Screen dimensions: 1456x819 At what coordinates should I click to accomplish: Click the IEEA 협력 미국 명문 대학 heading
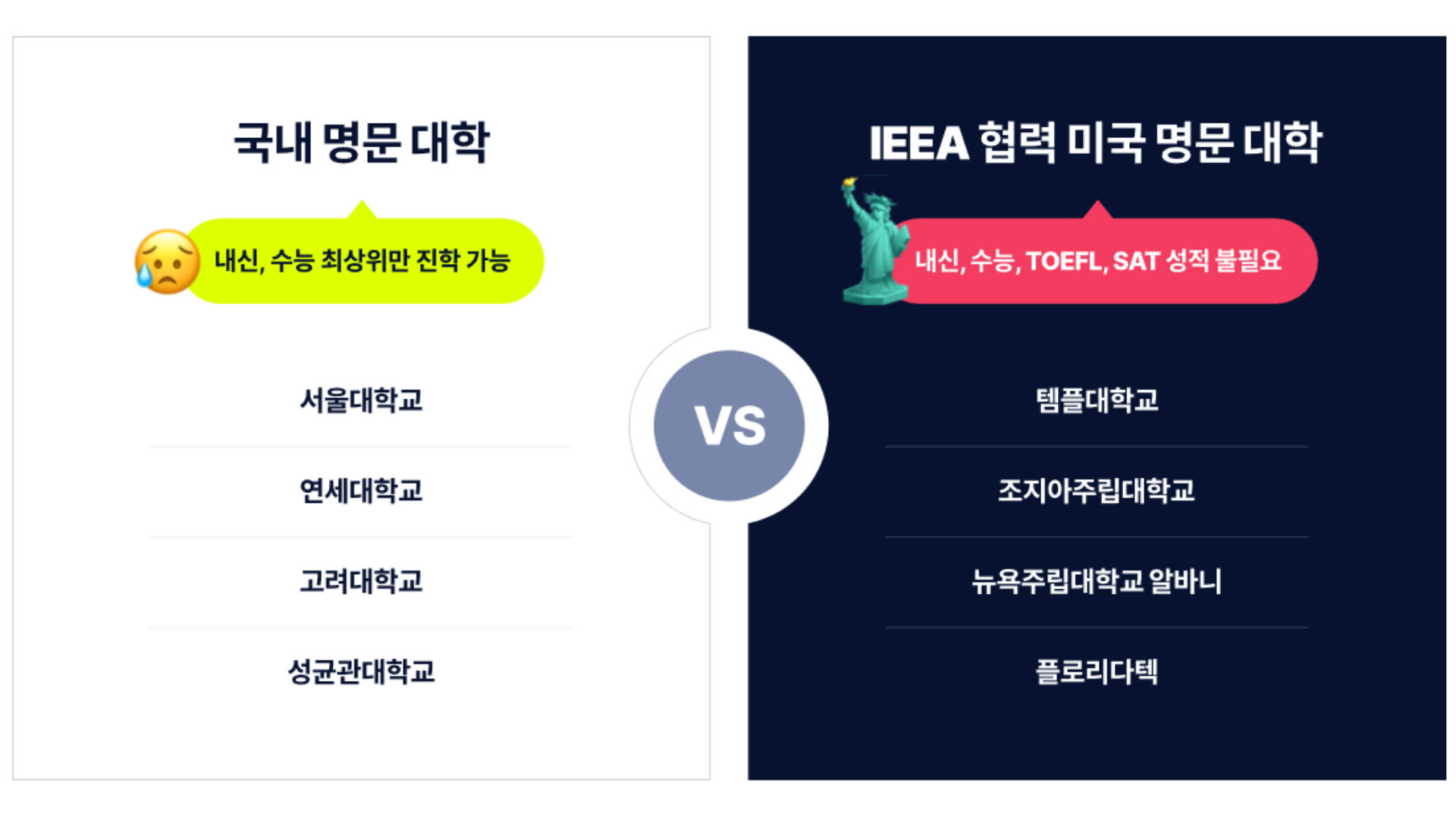point(1096,142)
